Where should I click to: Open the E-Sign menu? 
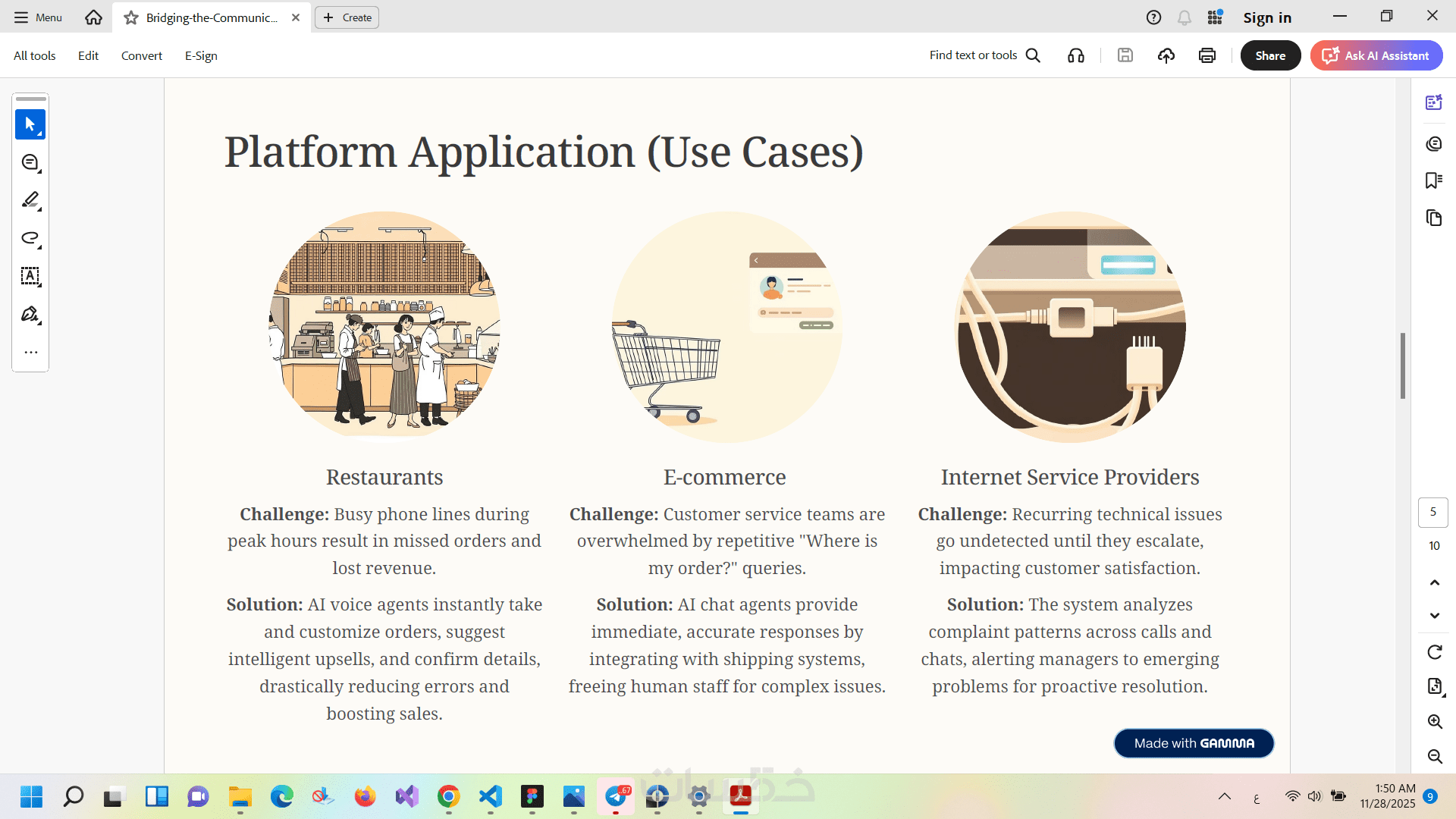(x=201, y=55)
